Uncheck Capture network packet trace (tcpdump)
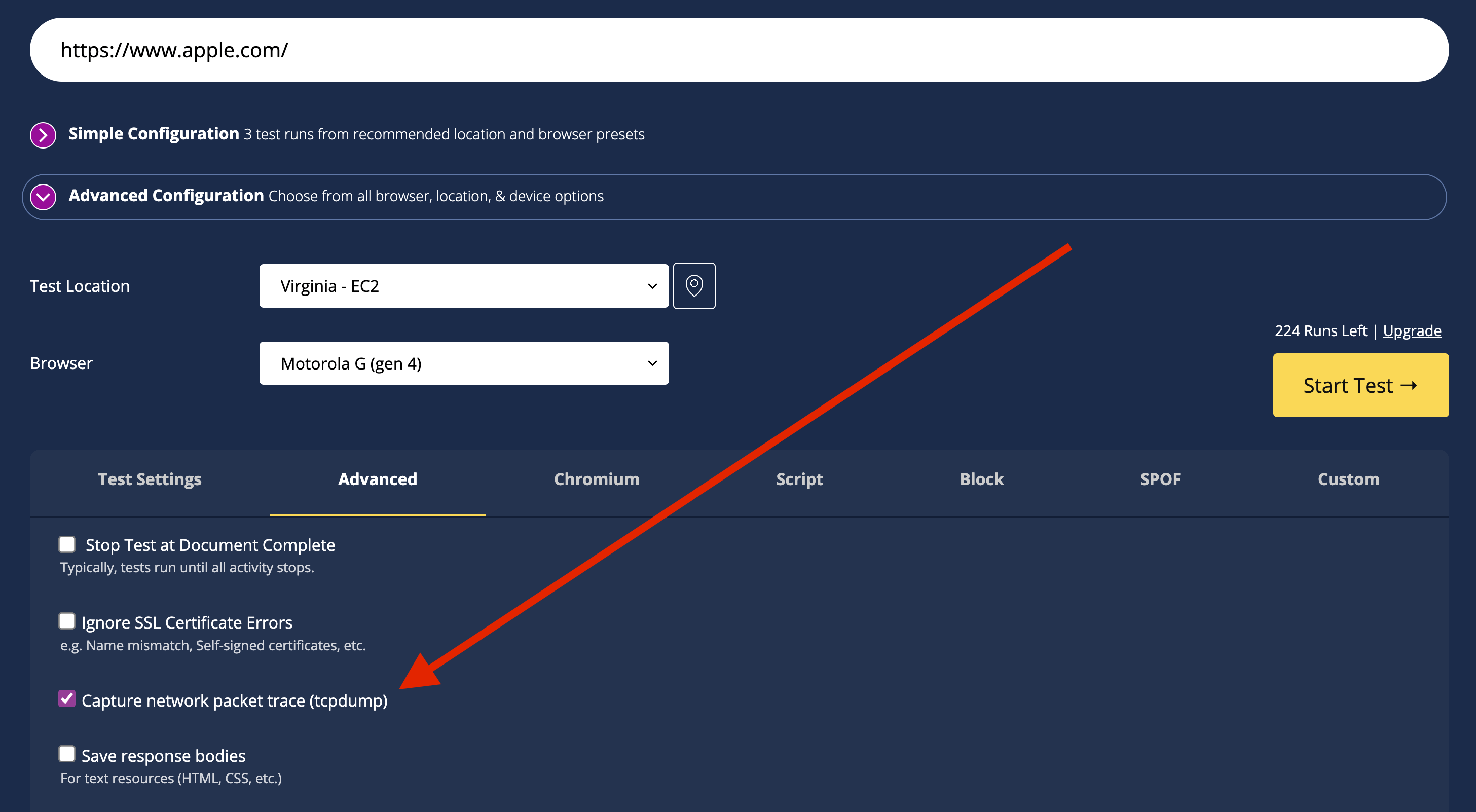This screenshot has width=1476, height=812. click(67, 698)
